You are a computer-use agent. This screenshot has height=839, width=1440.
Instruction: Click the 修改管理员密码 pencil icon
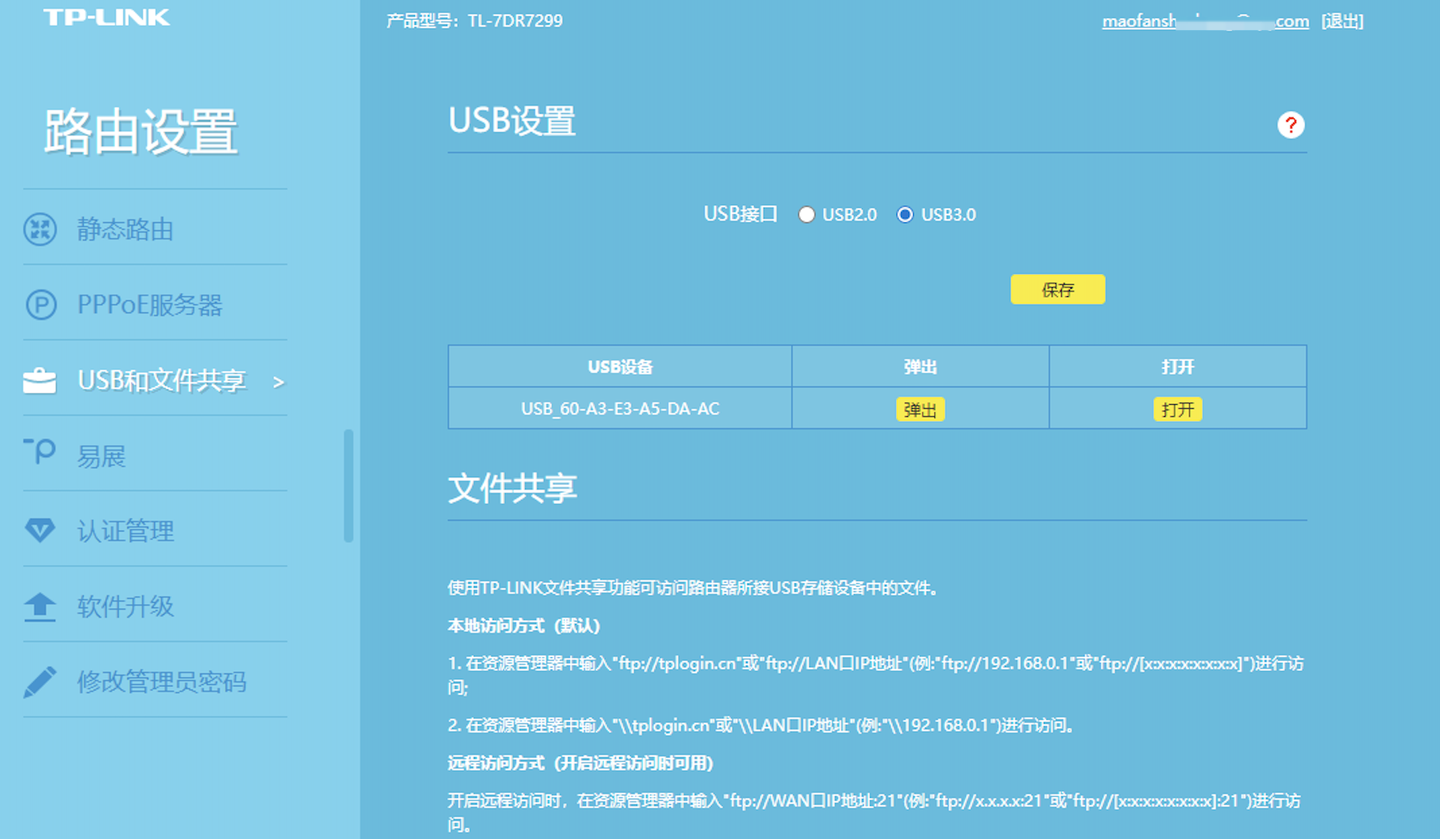40,682
